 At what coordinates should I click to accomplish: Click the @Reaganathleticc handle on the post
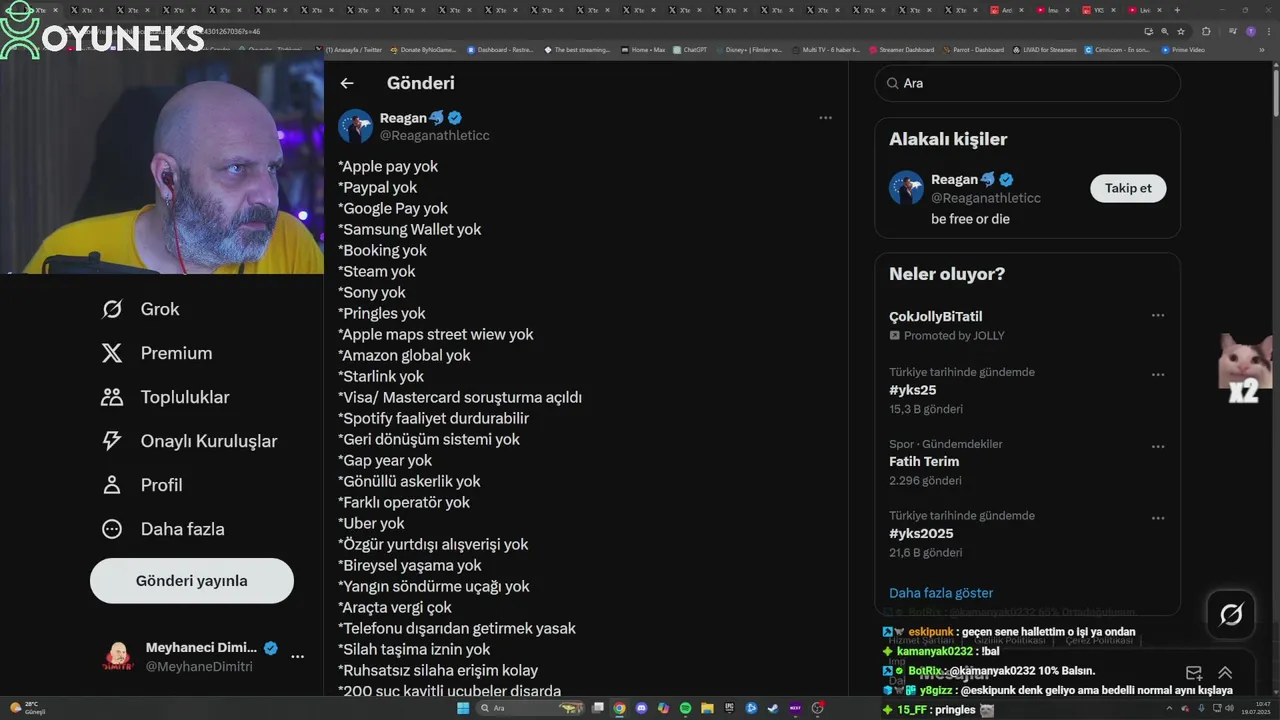[x=434, y=135]
